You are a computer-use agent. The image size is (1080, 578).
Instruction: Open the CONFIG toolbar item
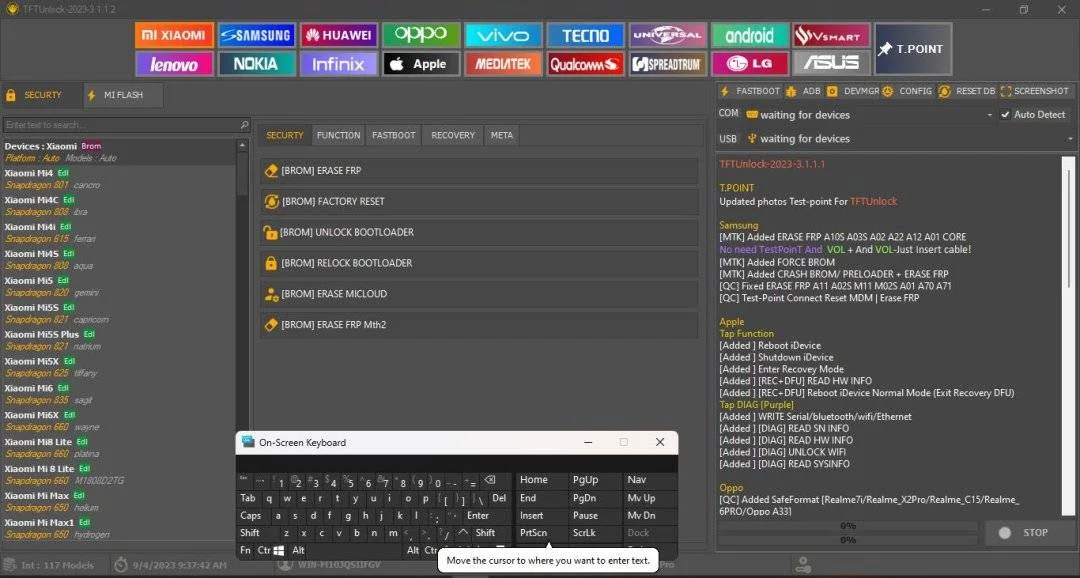click(x=907, y=91)
